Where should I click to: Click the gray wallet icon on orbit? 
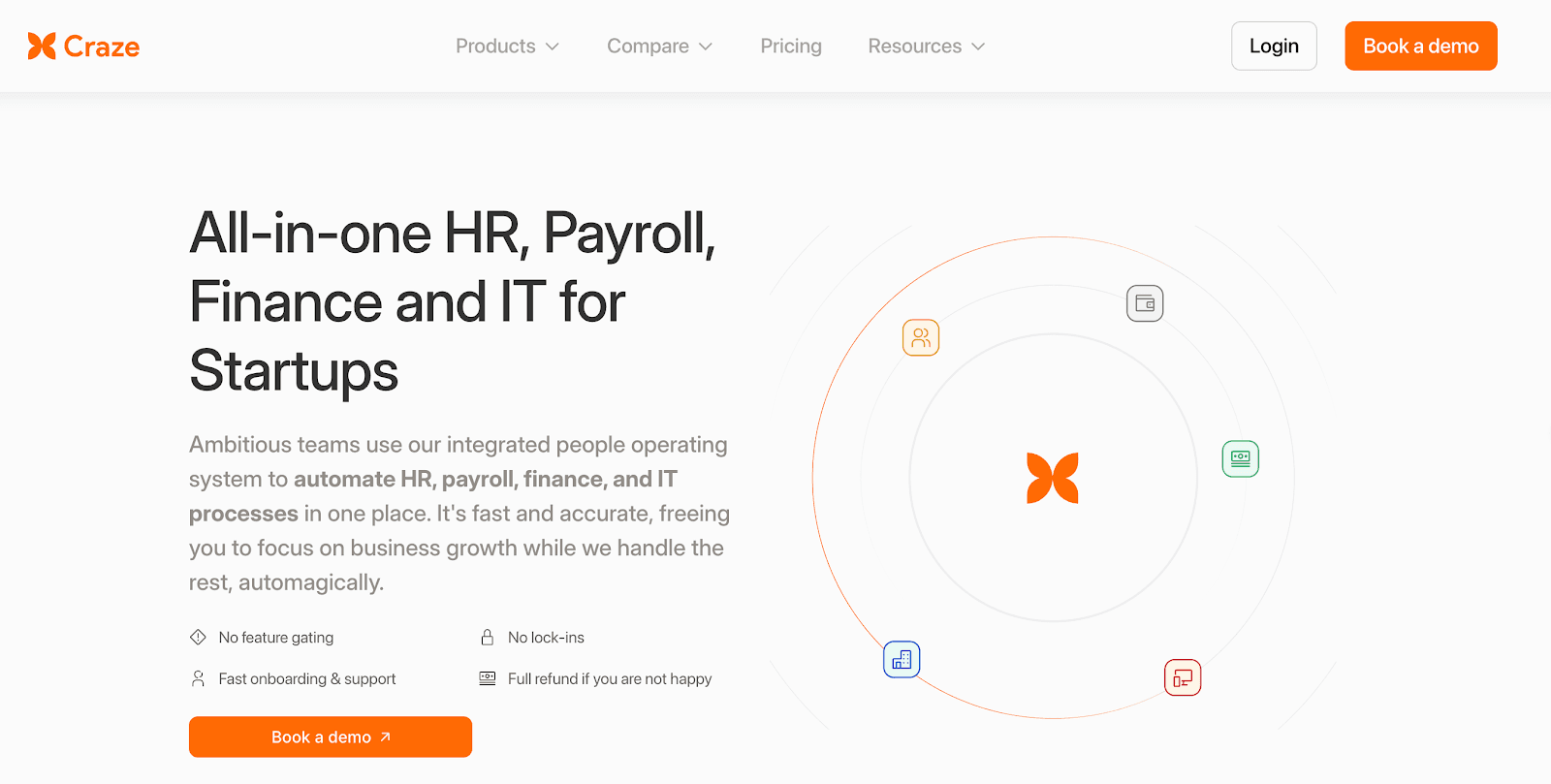[x=1145, y=303]
